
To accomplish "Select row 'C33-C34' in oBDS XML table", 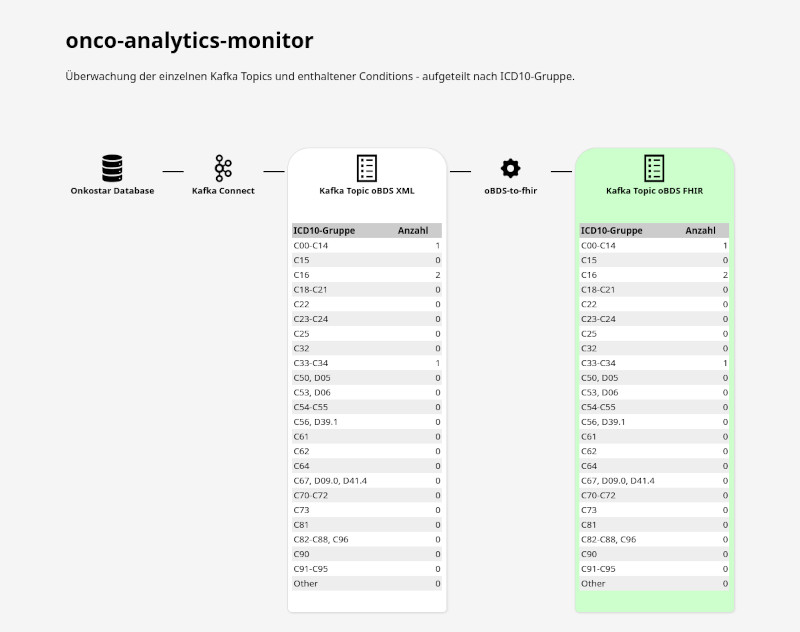I will [x=367, y=363].
